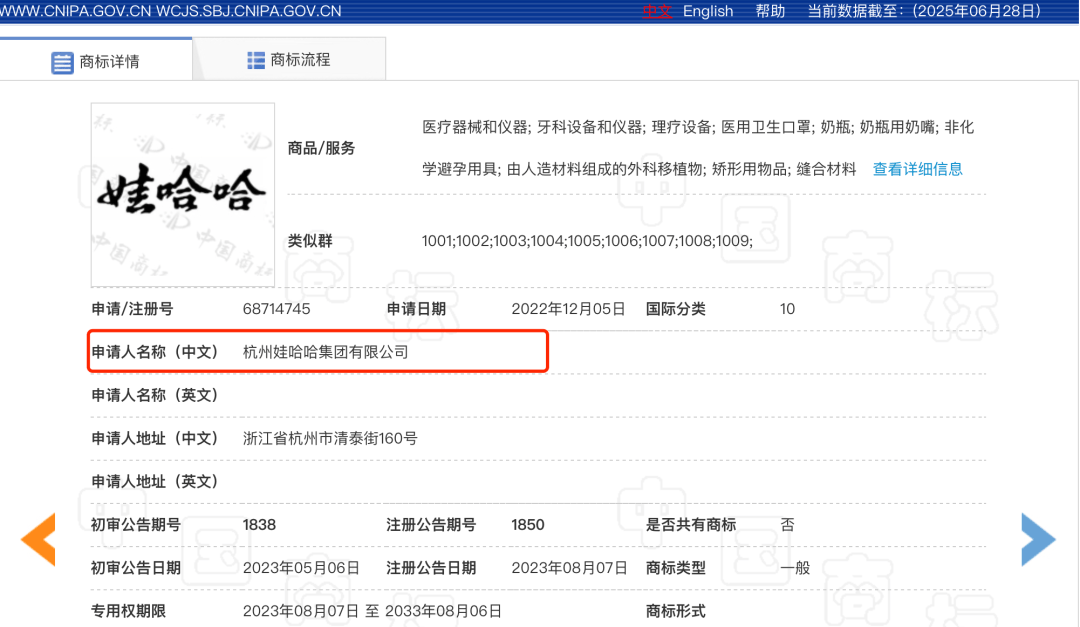Image resolution: width=1080 pixels, height=627 pixels.
Task: Click the blue next-record right arrow
Action: click(1038, 540)
